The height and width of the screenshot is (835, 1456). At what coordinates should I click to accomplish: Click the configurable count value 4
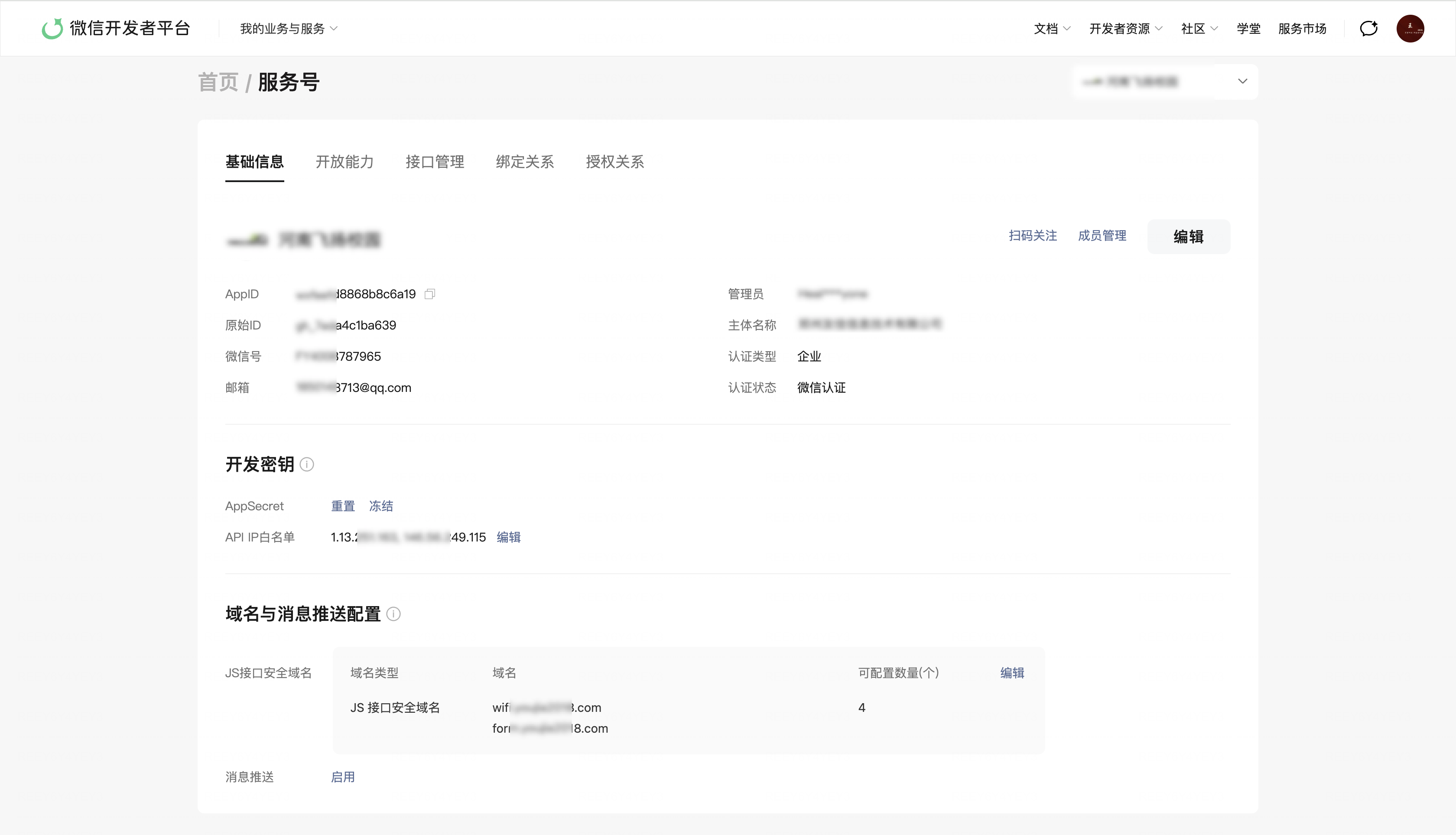(861, 708)
